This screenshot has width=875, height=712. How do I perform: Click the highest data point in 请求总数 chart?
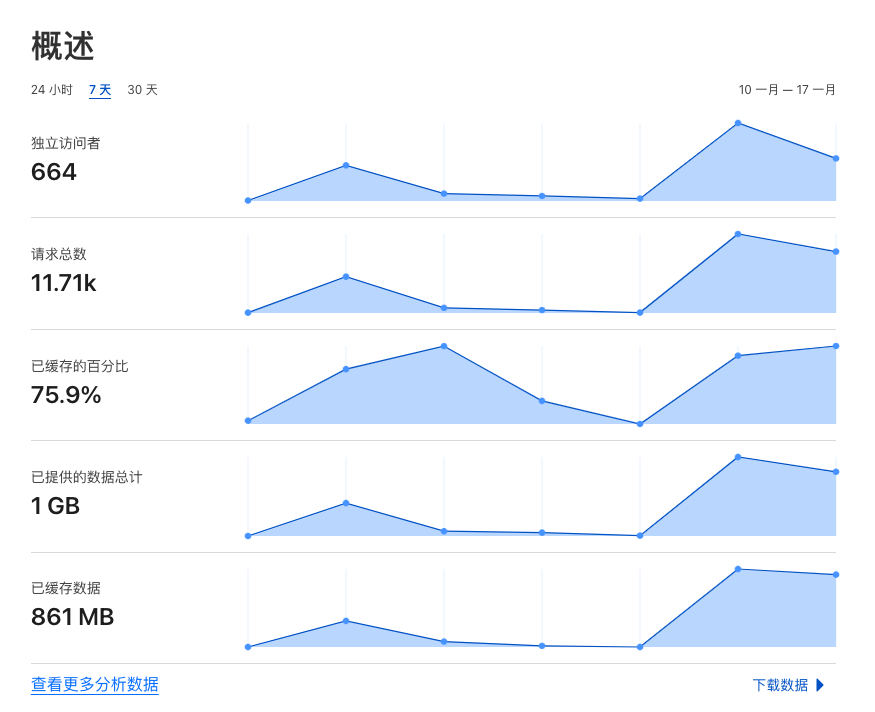click(738, 234)
